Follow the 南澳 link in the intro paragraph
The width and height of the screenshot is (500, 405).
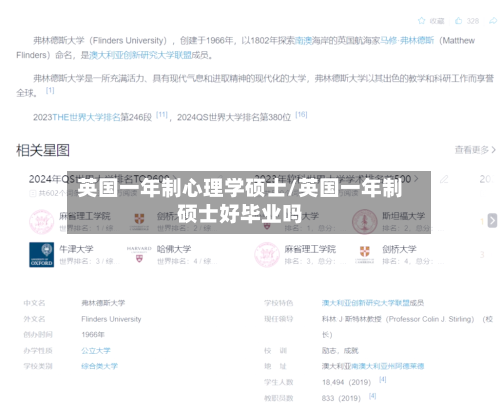tap(303, 41)
